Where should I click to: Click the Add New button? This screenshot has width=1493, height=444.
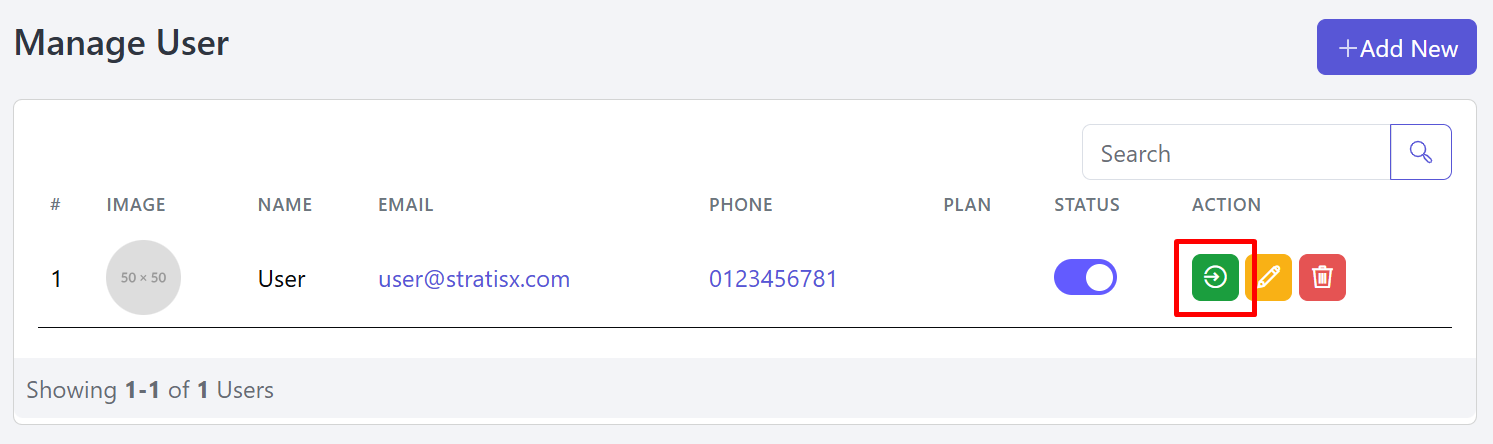click(1397, 47)
